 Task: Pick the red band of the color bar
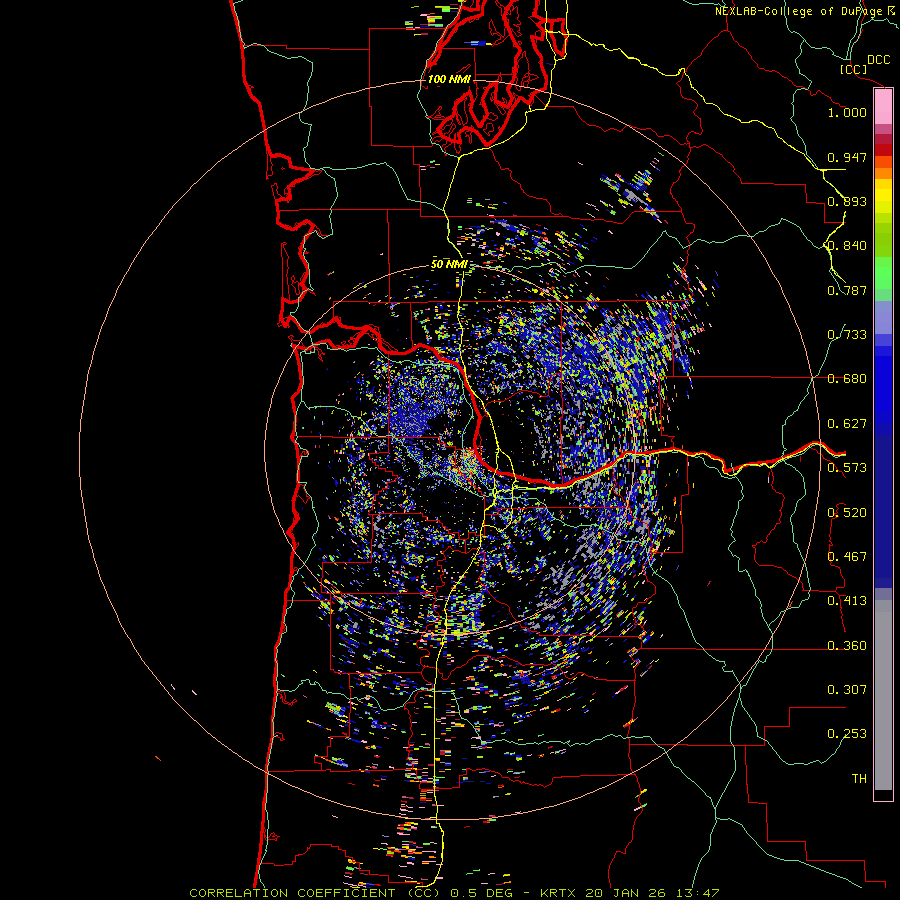(883, 149)
